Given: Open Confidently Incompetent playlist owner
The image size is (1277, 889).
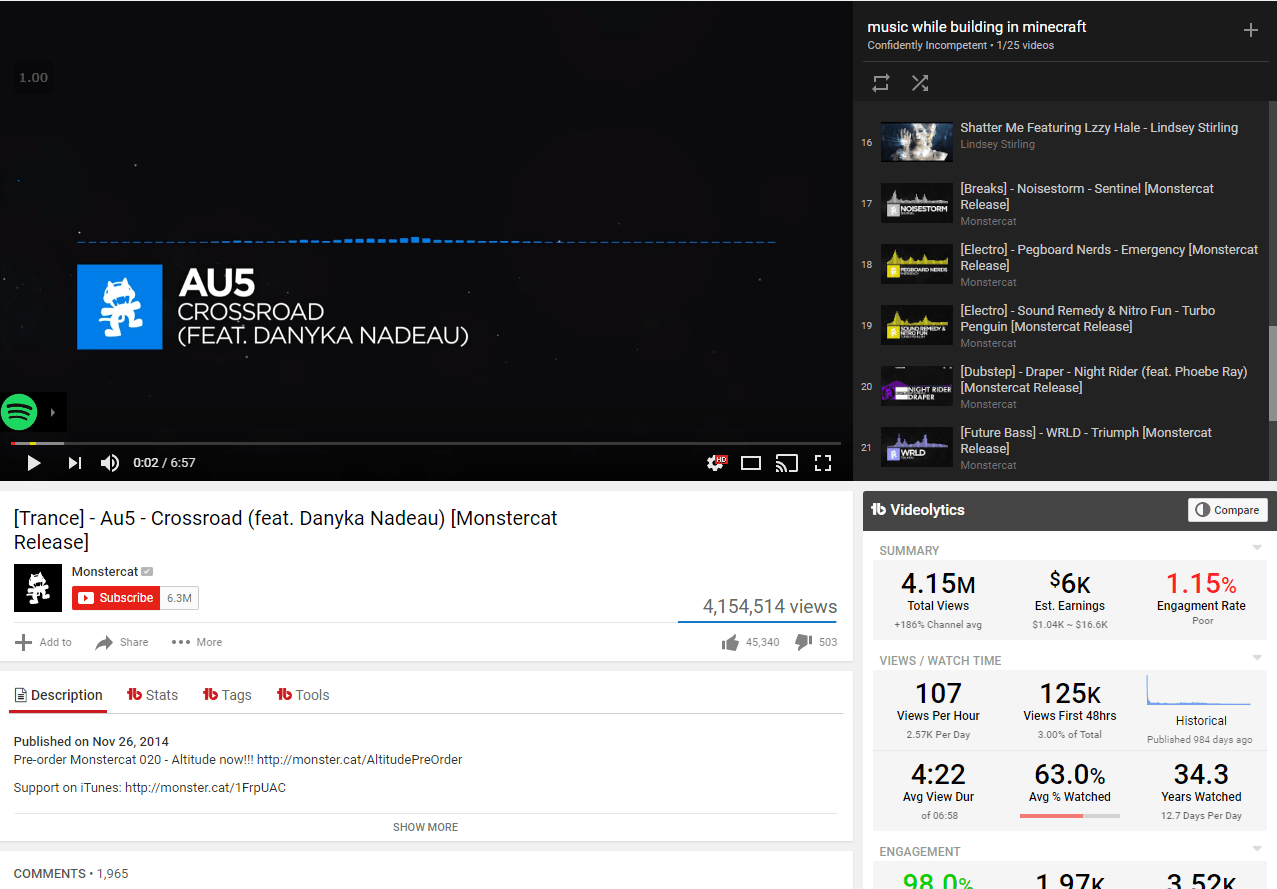Looking at the screenshot, I should [x=928, y=45].
